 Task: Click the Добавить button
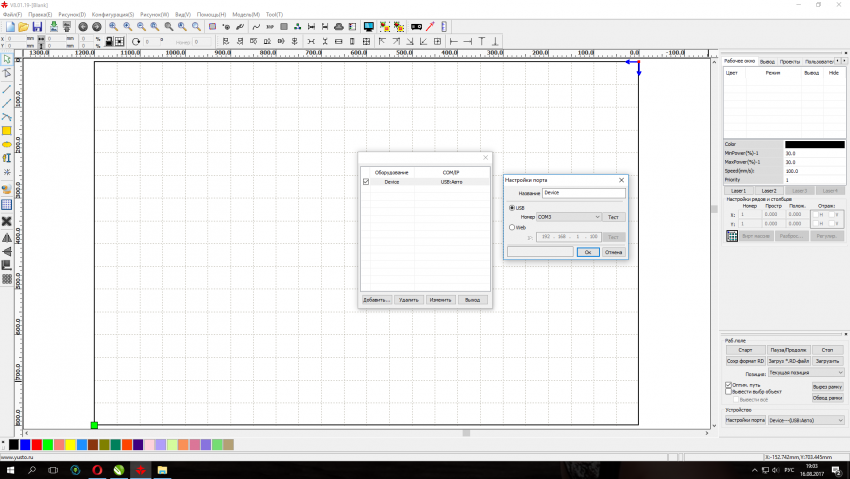coord(376,299)
